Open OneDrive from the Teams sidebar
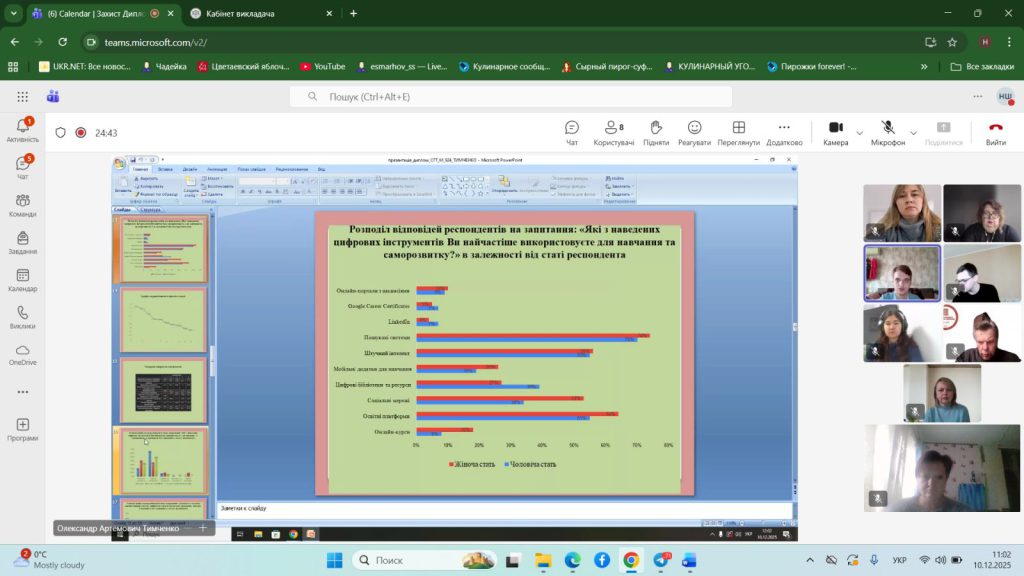Viewport: 1024px width, 576px height. point(22,355)
